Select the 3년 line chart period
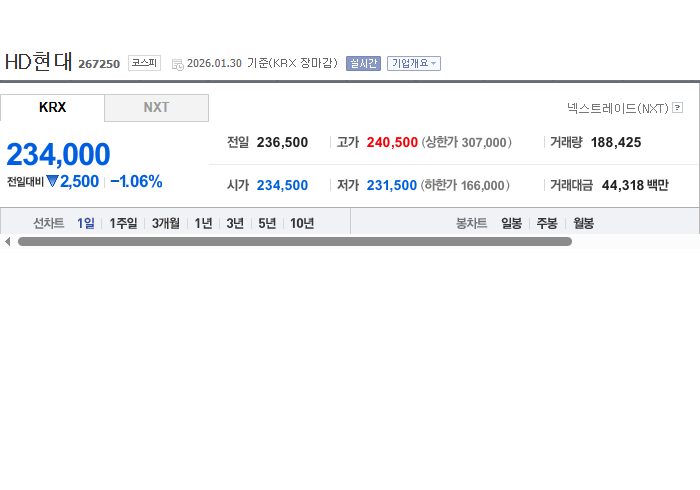Screen dimensions: 700x490 point(235,223)
